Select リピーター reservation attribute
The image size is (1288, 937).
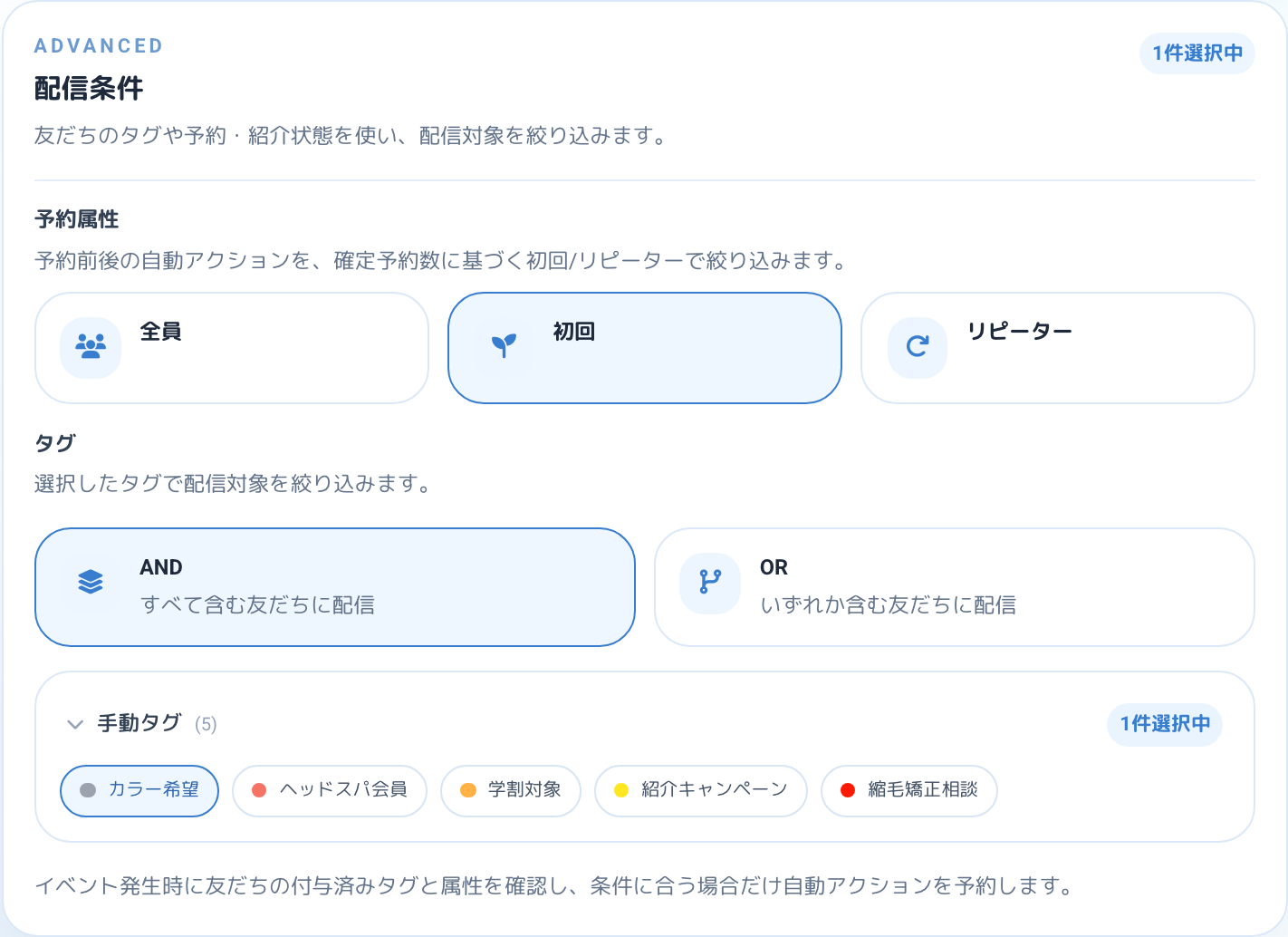point(1058,348)
